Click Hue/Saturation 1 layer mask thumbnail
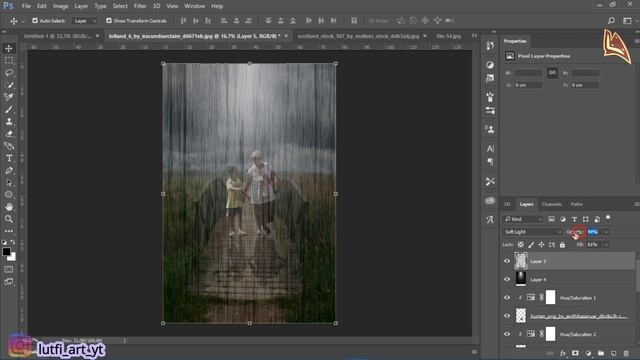Screen dimensions: 640x360 pyautogui.click(x=551, y=298)
